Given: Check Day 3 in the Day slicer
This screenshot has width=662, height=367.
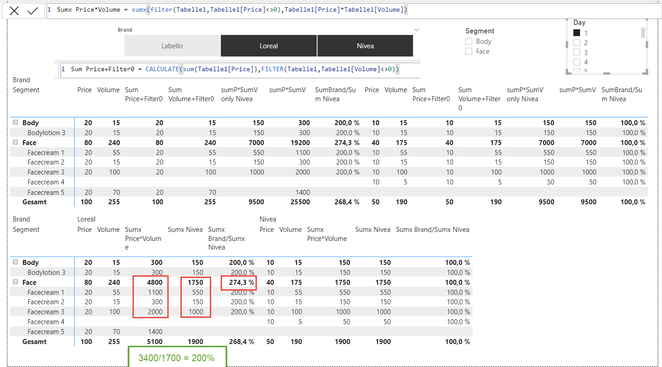Looking at the screenshot, I should click(x=577, y=52).
